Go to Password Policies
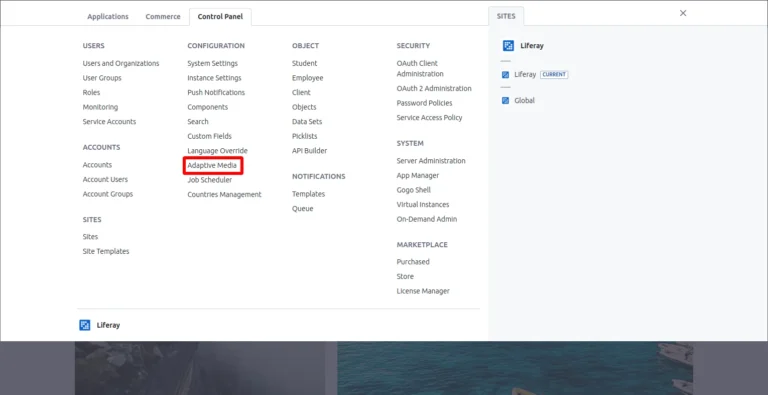 coord(424,103)
